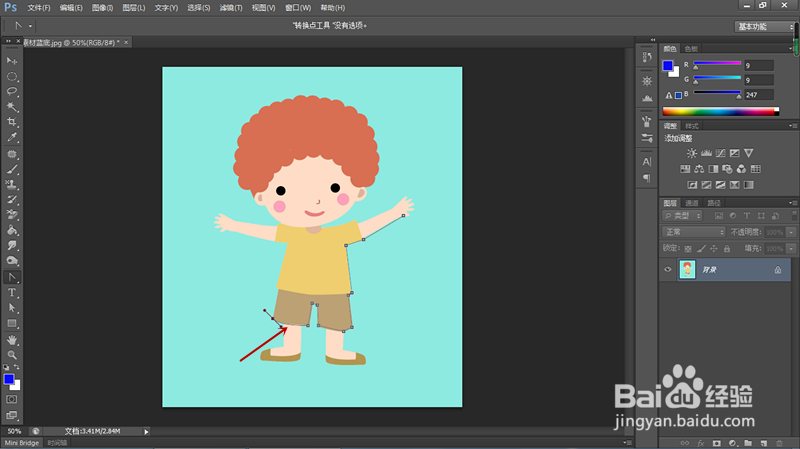Toggle lock all padlock icon
Screen dimensions: 800x449
tap(727, 248)
